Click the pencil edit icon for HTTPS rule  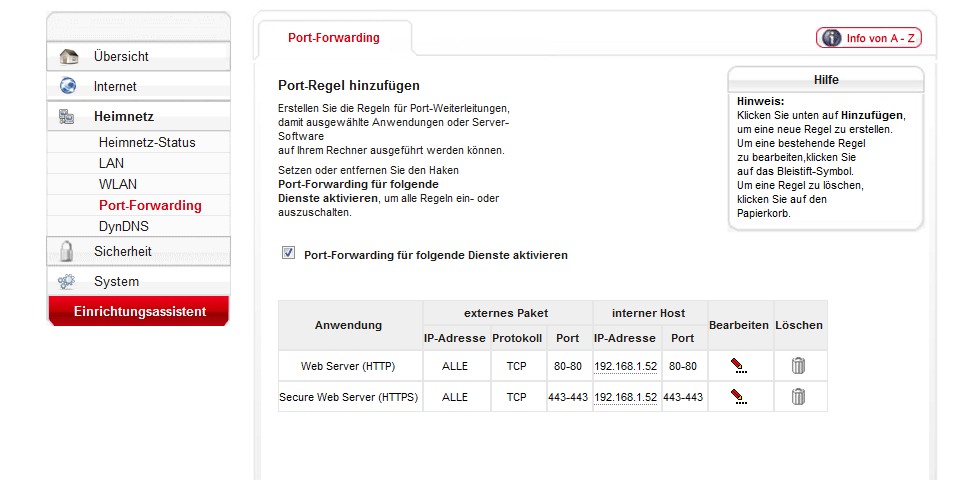click(x=738, y=397)
